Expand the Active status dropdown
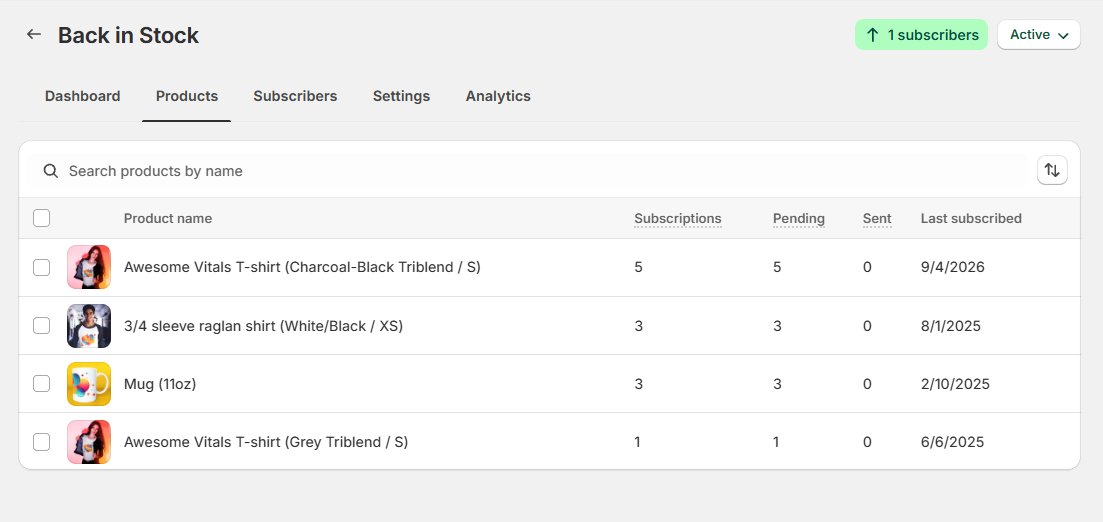The width and height of the screenshot is (1103, 522). (x=1039, y=34)
